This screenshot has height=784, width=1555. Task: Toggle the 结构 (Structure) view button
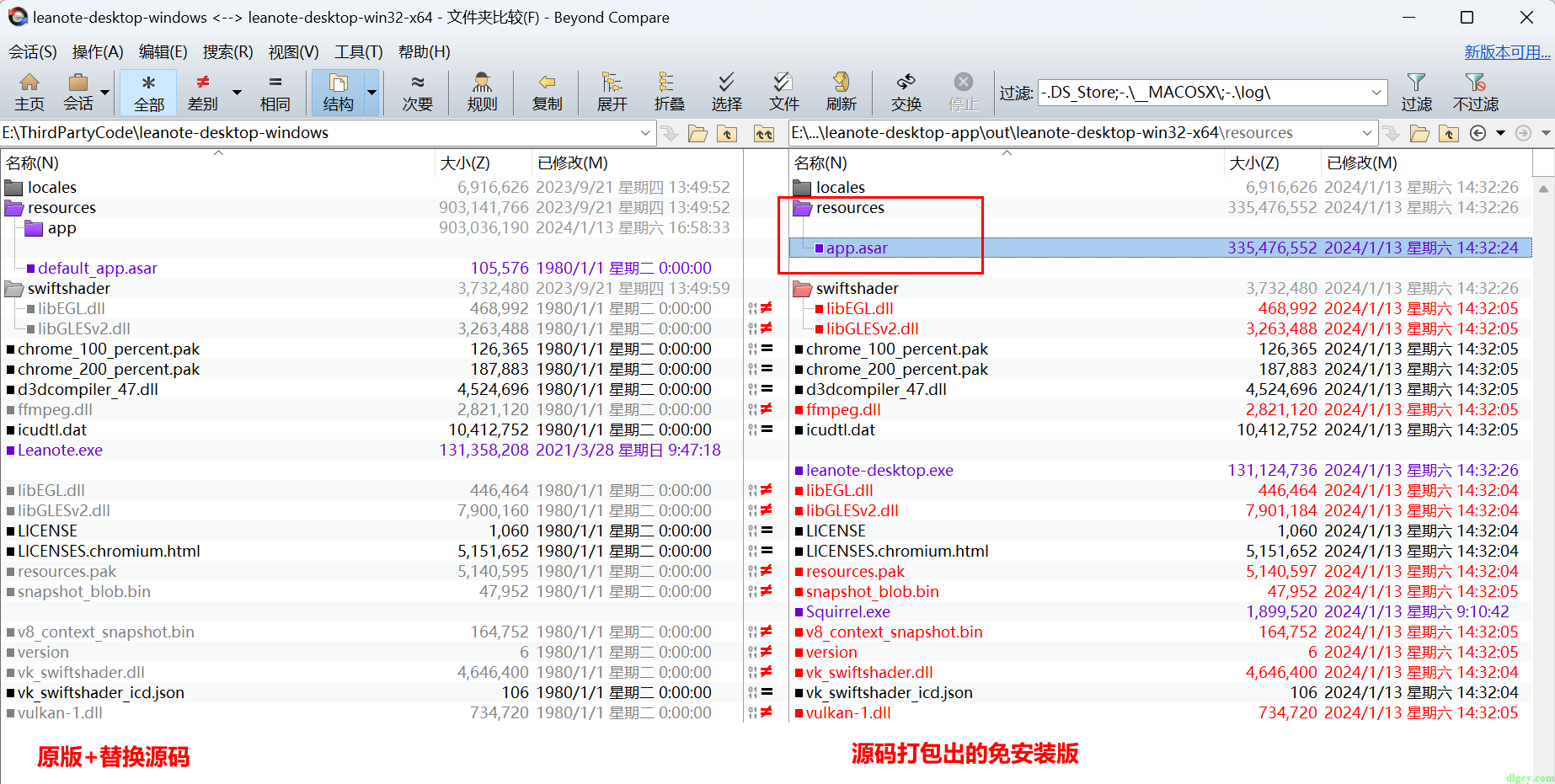(338, 93)
